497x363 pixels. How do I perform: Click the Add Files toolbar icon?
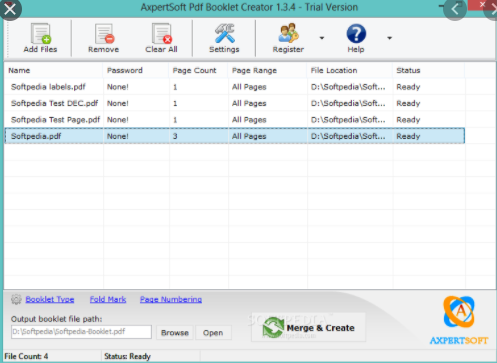point(41,34)
